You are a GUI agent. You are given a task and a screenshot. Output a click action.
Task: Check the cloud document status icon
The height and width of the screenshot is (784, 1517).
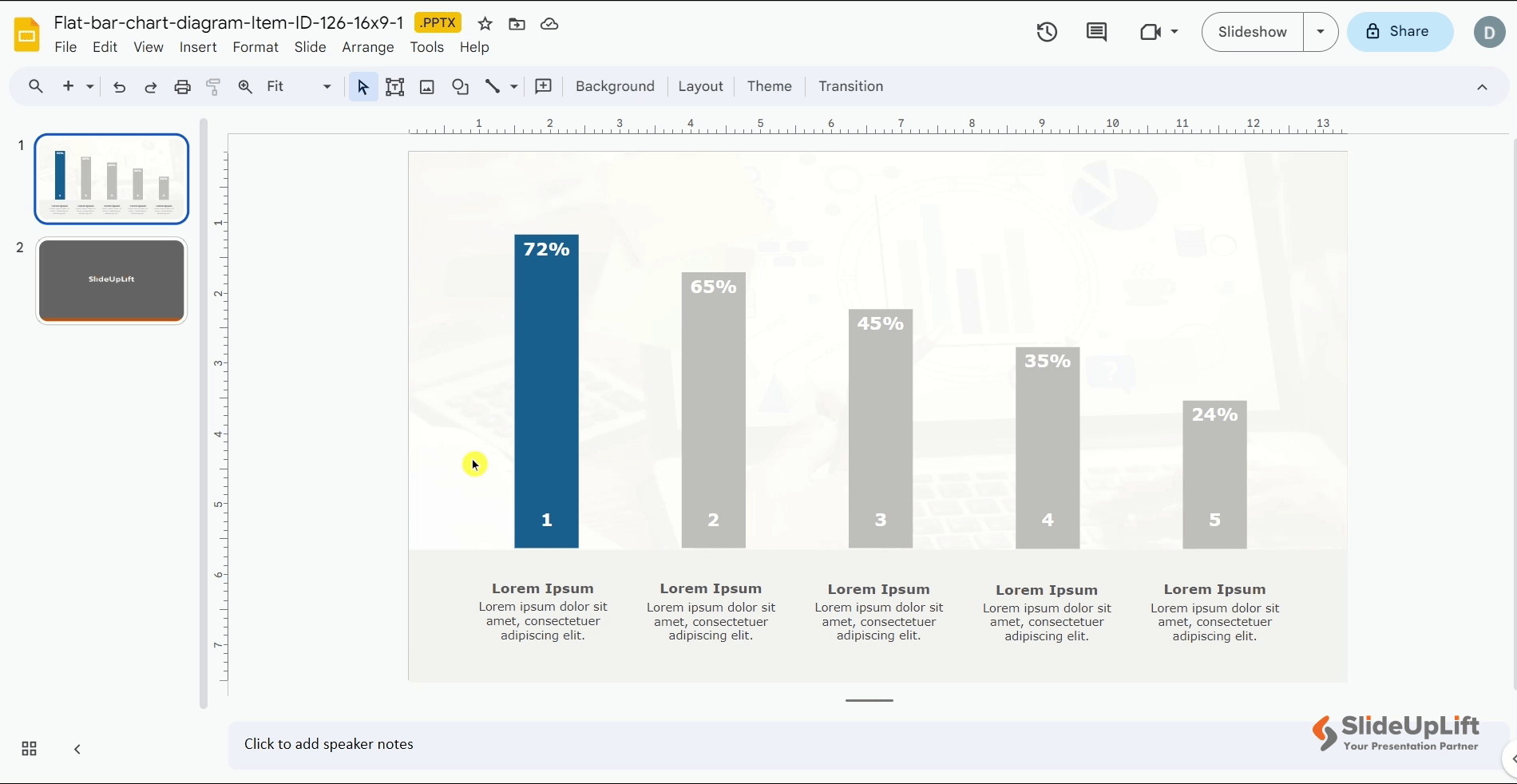click(x=549, y=24)
